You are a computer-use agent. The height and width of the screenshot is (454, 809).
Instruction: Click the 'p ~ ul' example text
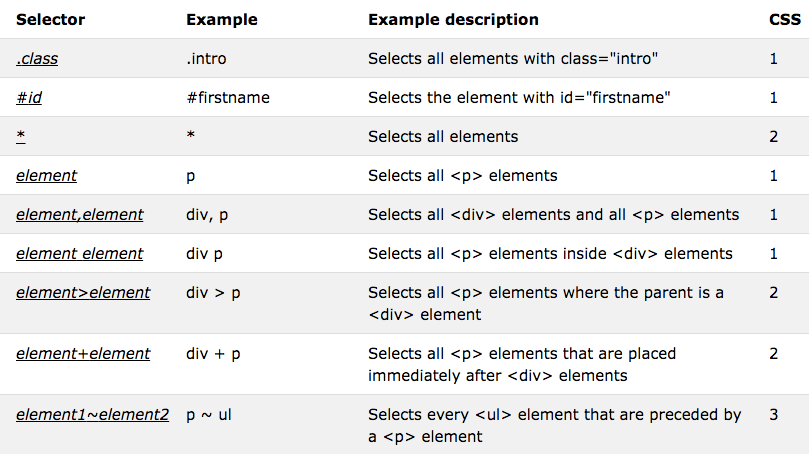pos(209,415)
